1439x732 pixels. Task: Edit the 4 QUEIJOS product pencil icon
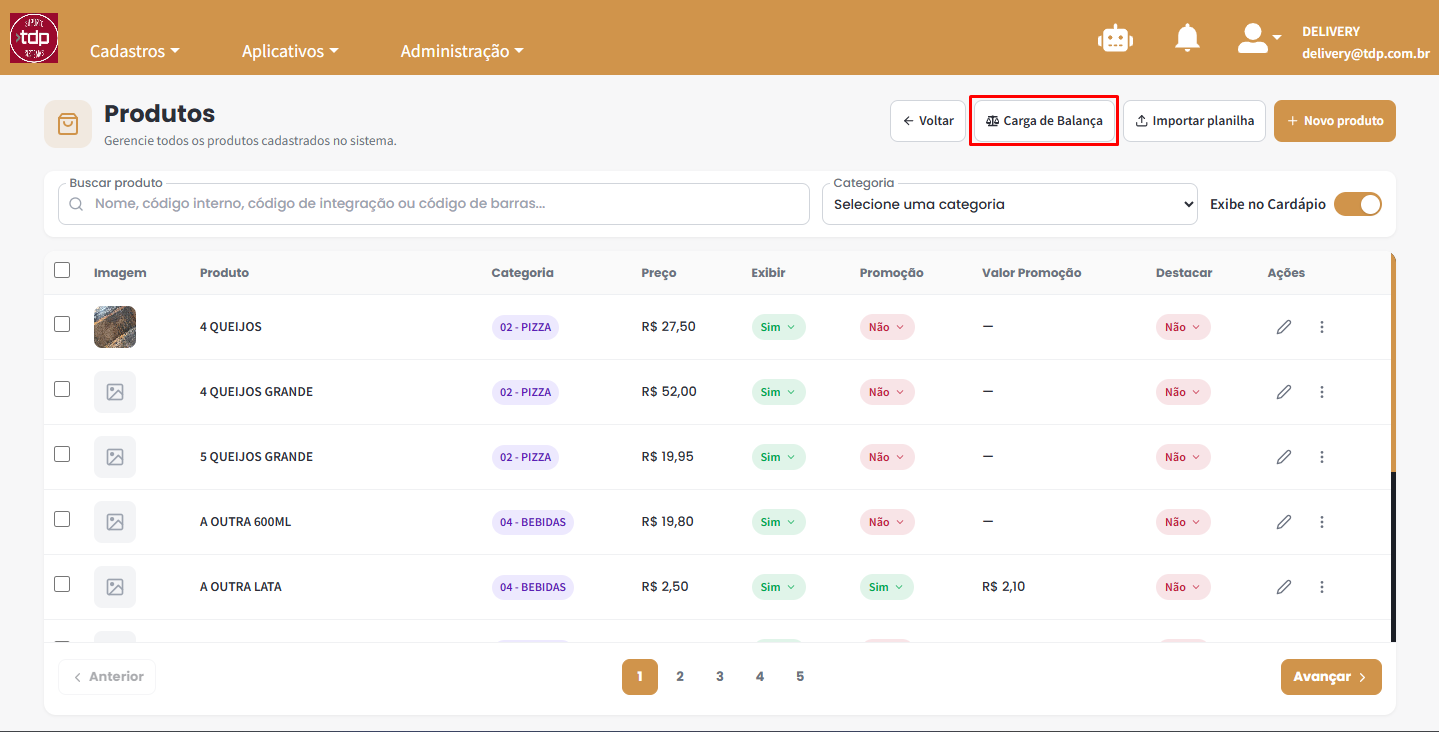click(x=1284, y=327)
